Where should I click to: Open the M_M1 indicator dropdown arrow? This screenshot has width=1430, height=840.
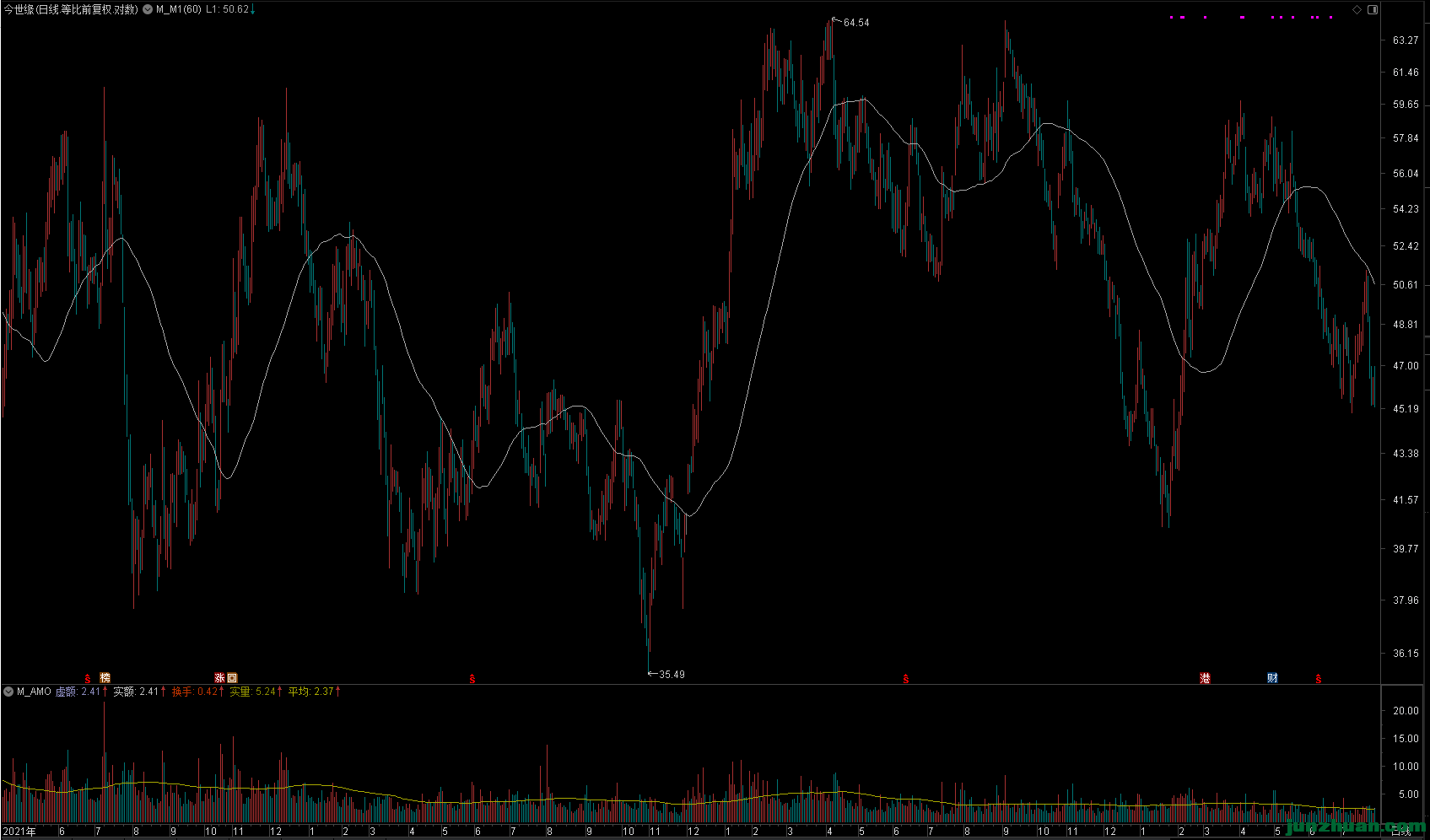pos(148,10)
